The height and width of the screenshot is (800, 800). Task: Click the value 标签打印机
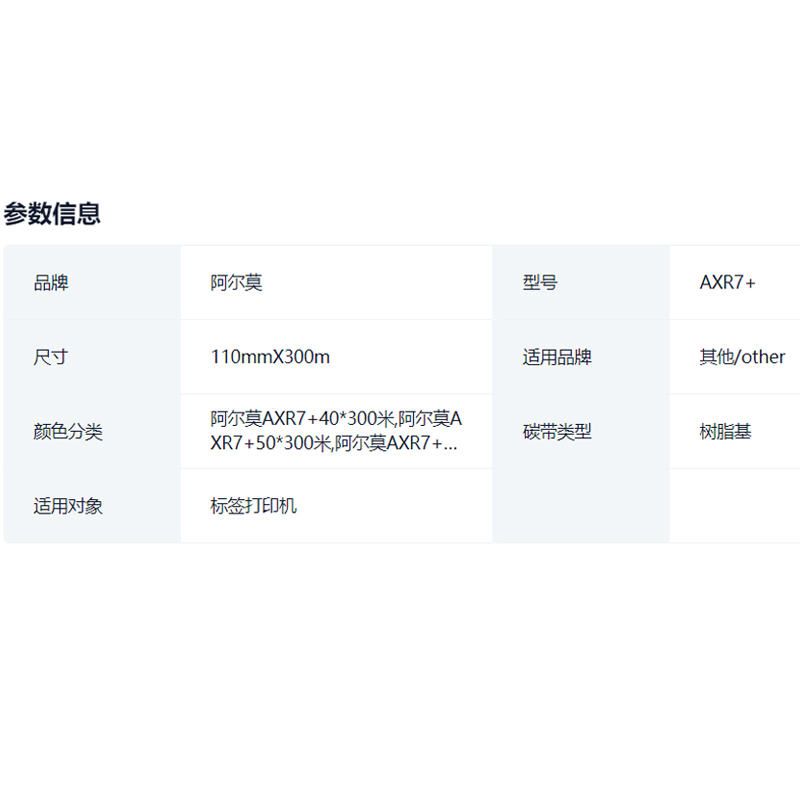click(253, 506)
